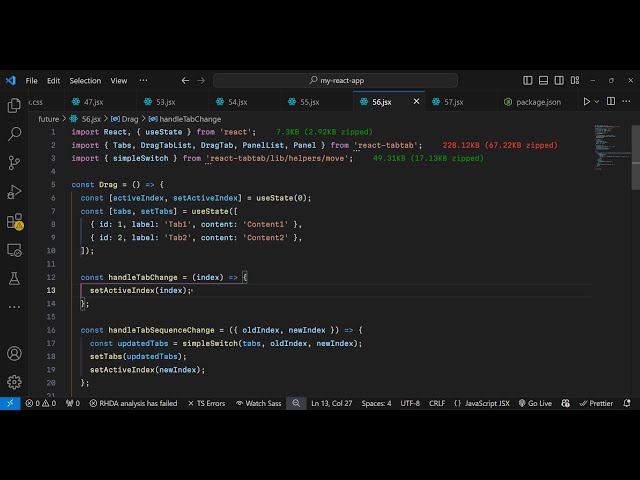Open the Accounts profile icon
The image size is (640, 480).
14,353
